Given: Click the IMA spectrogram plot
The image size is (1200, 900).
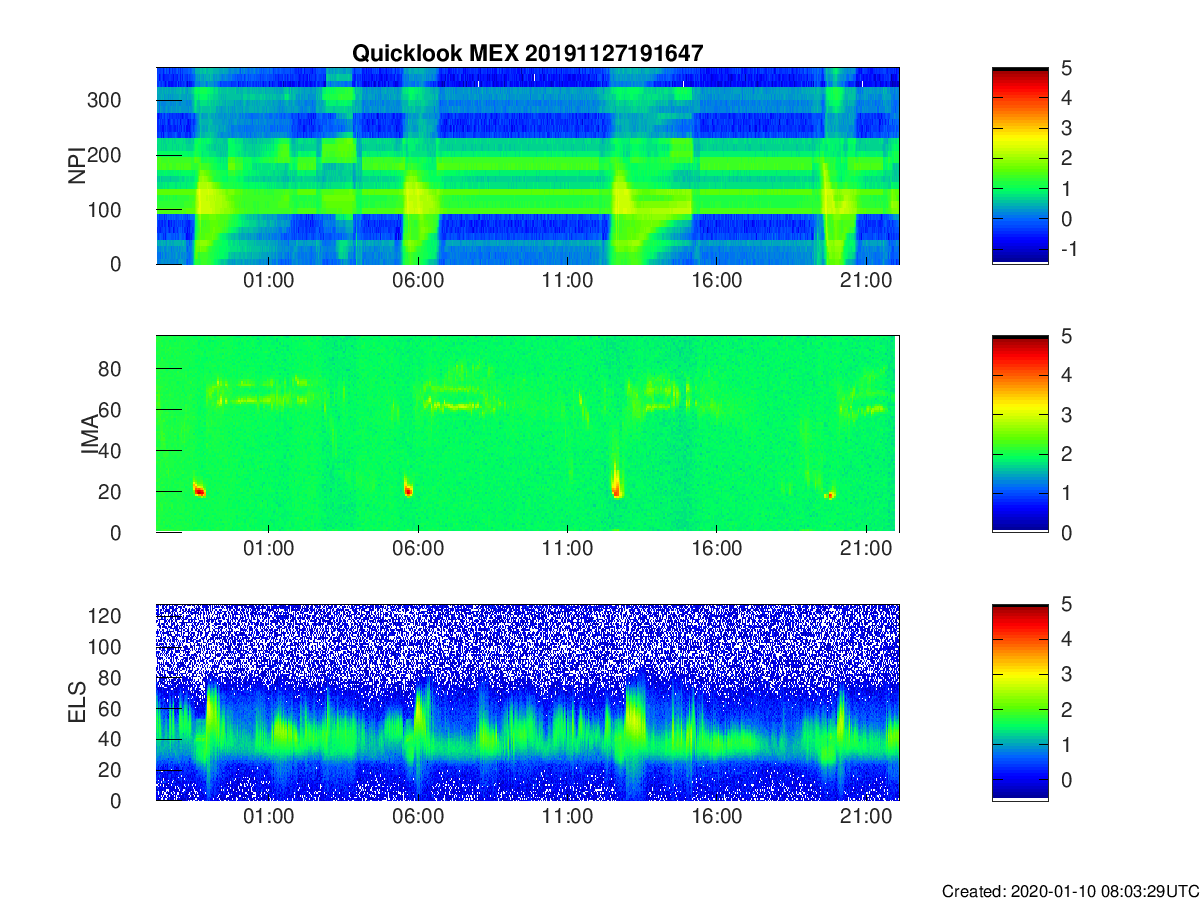Looking at the screenshot, I should [527, 434].
